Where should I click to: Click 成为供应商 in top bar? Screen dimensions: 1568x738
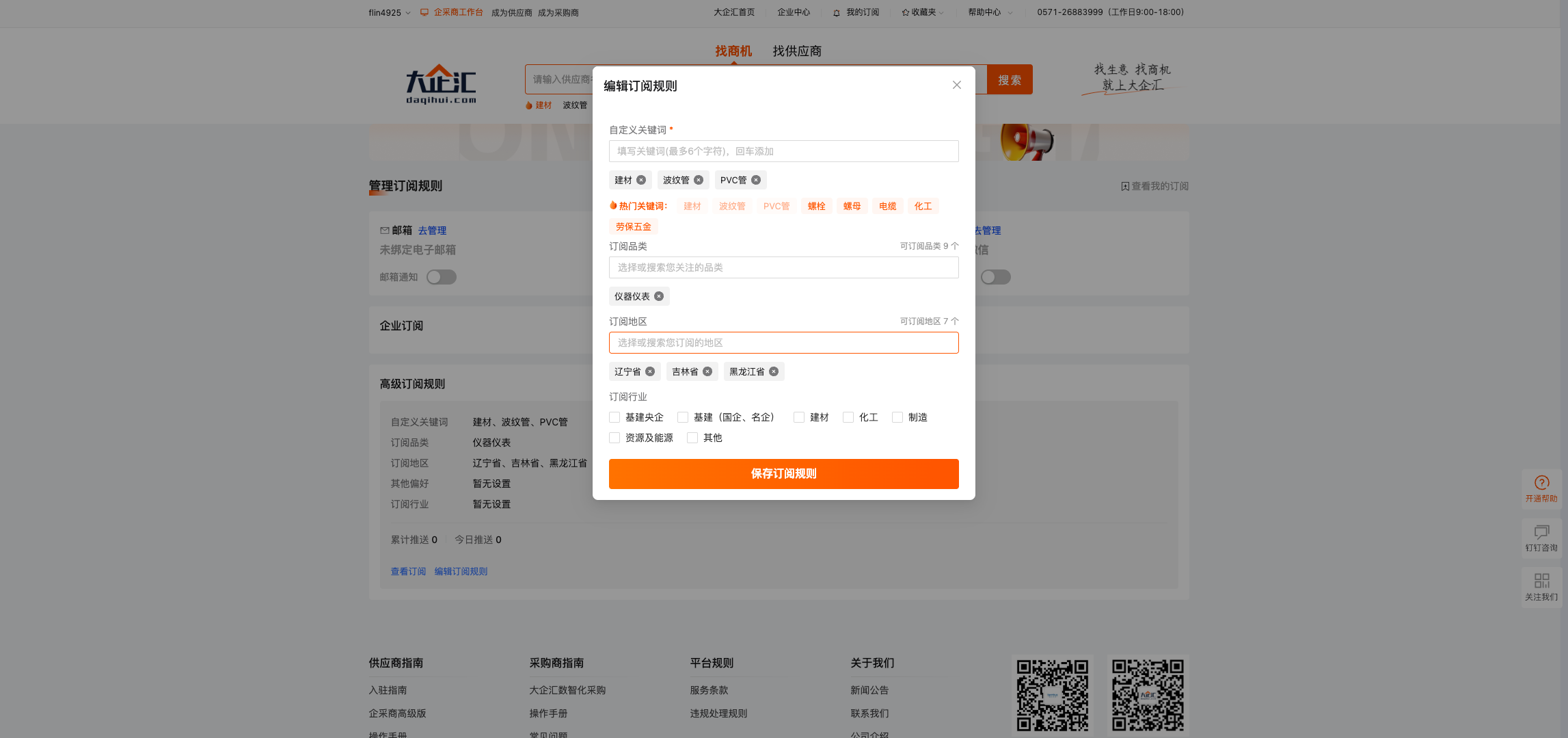click(511, 13)
